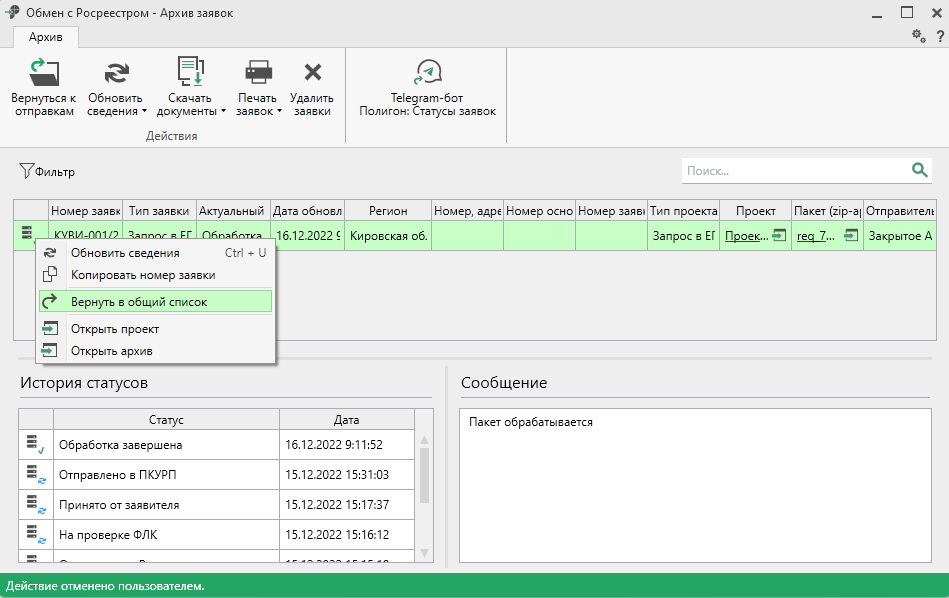Open Telegram-бот Полигон: Статусы заявок
This screenshot has width=949, height=598.
coord(427,72)
